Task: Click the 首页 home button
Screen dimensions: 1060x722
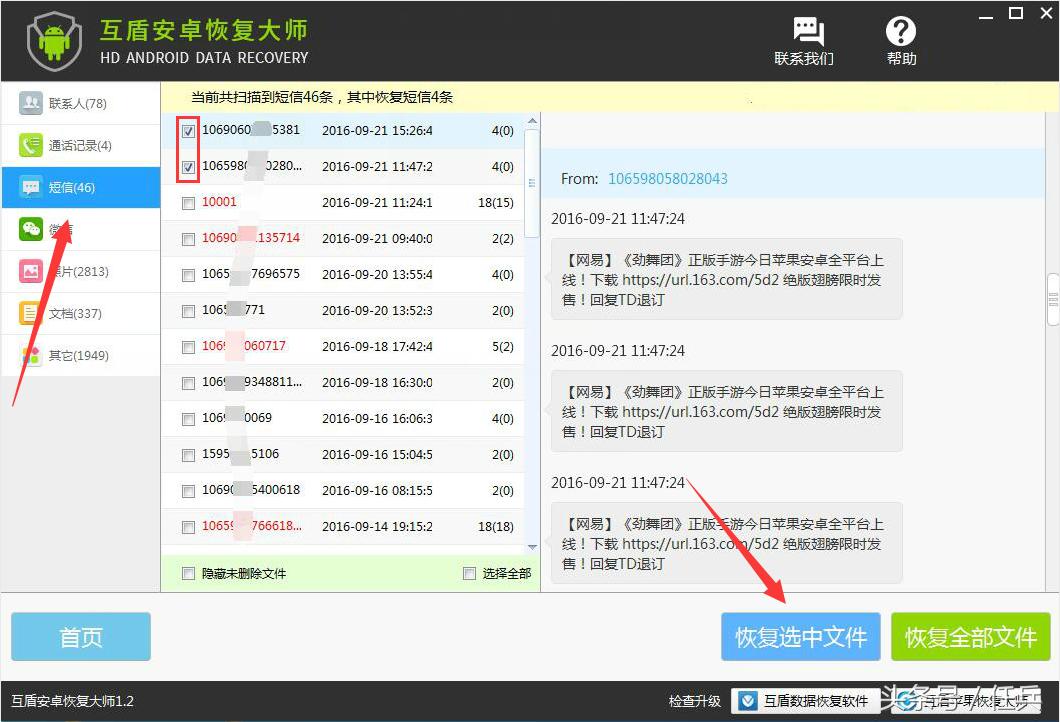Action: tap(80, 636)
